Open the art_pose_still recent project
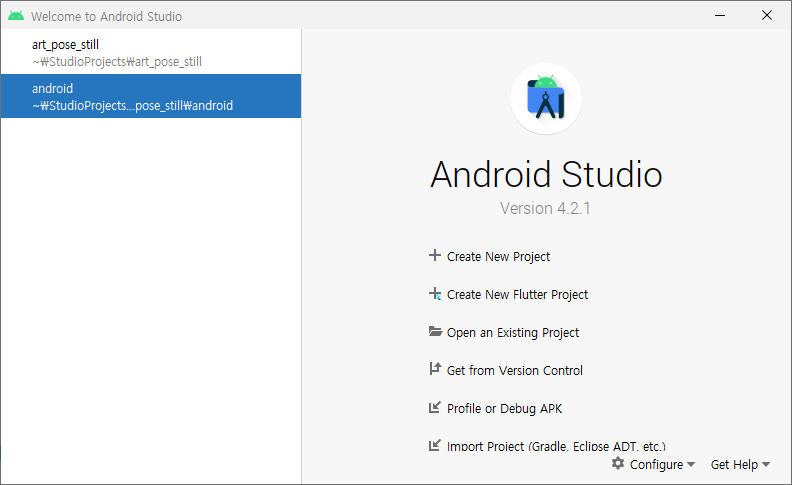The image size is (792, 485). click(x=151, y=53)
